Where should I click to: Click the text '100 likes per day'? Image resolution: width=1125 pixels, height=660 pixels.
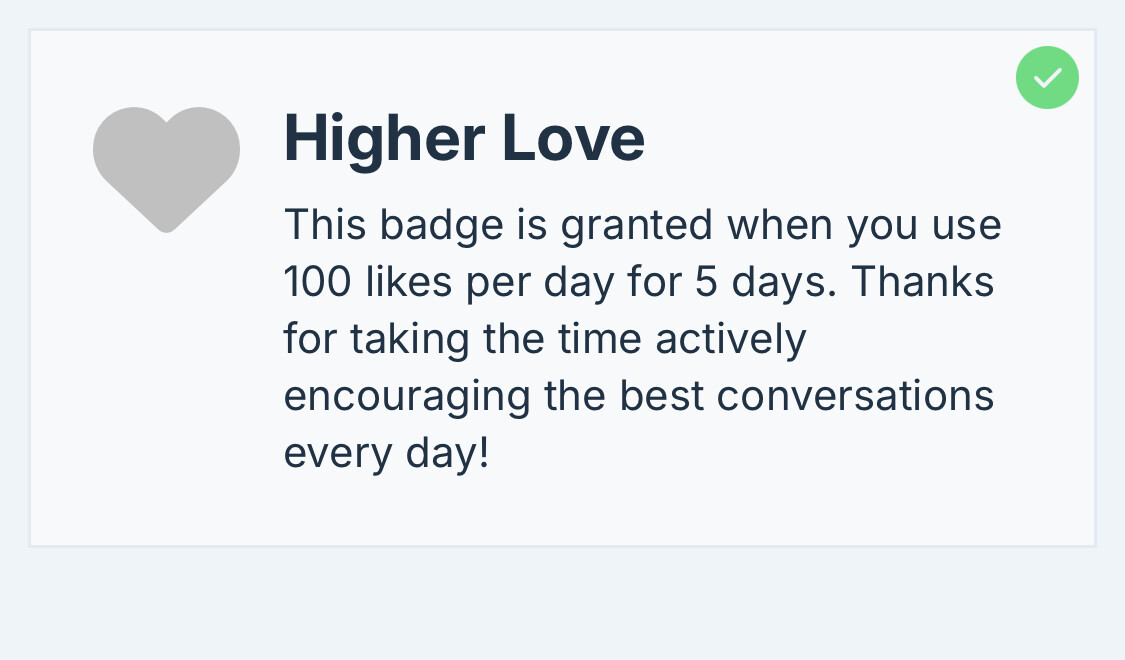448,281
